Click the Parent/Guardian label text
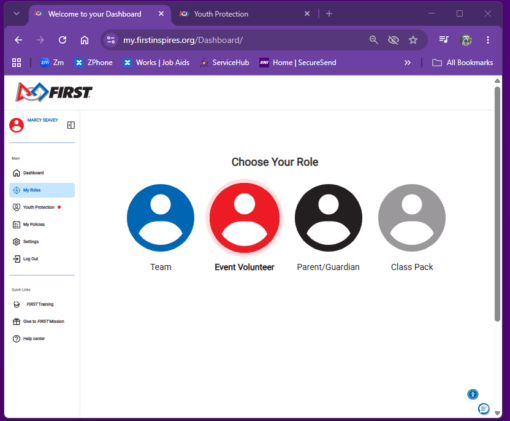Image resolution: width=510 pixels, height=421 pixels. coord(328,267)
